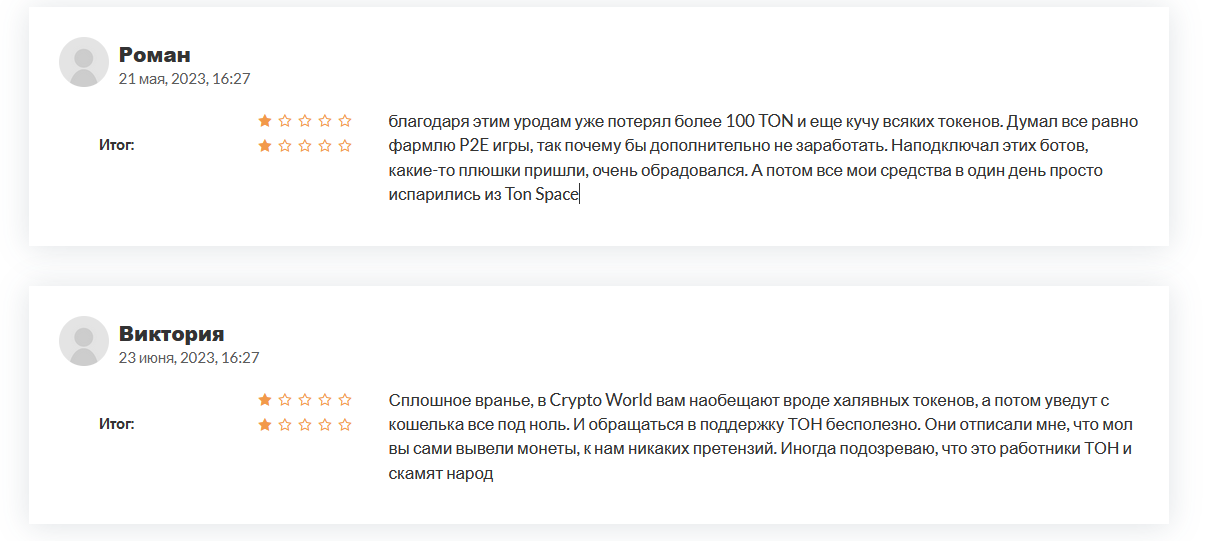Screen dimensions: 1209x541
Task: Click Виктория's gray avatar icon
Action: [84, 341]
